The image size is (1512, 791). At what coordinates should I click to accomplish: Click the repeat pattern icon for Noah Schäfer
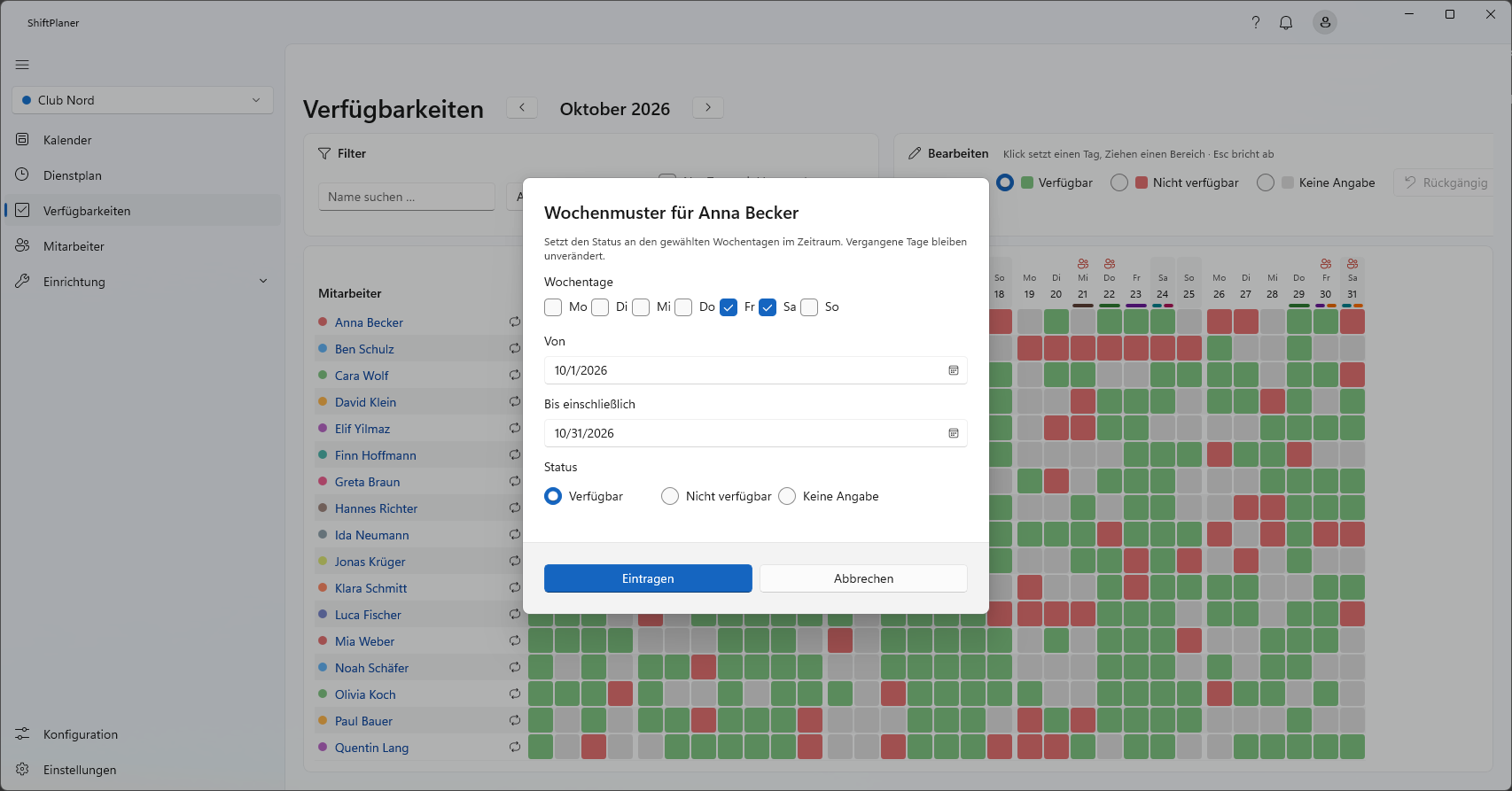515,667
